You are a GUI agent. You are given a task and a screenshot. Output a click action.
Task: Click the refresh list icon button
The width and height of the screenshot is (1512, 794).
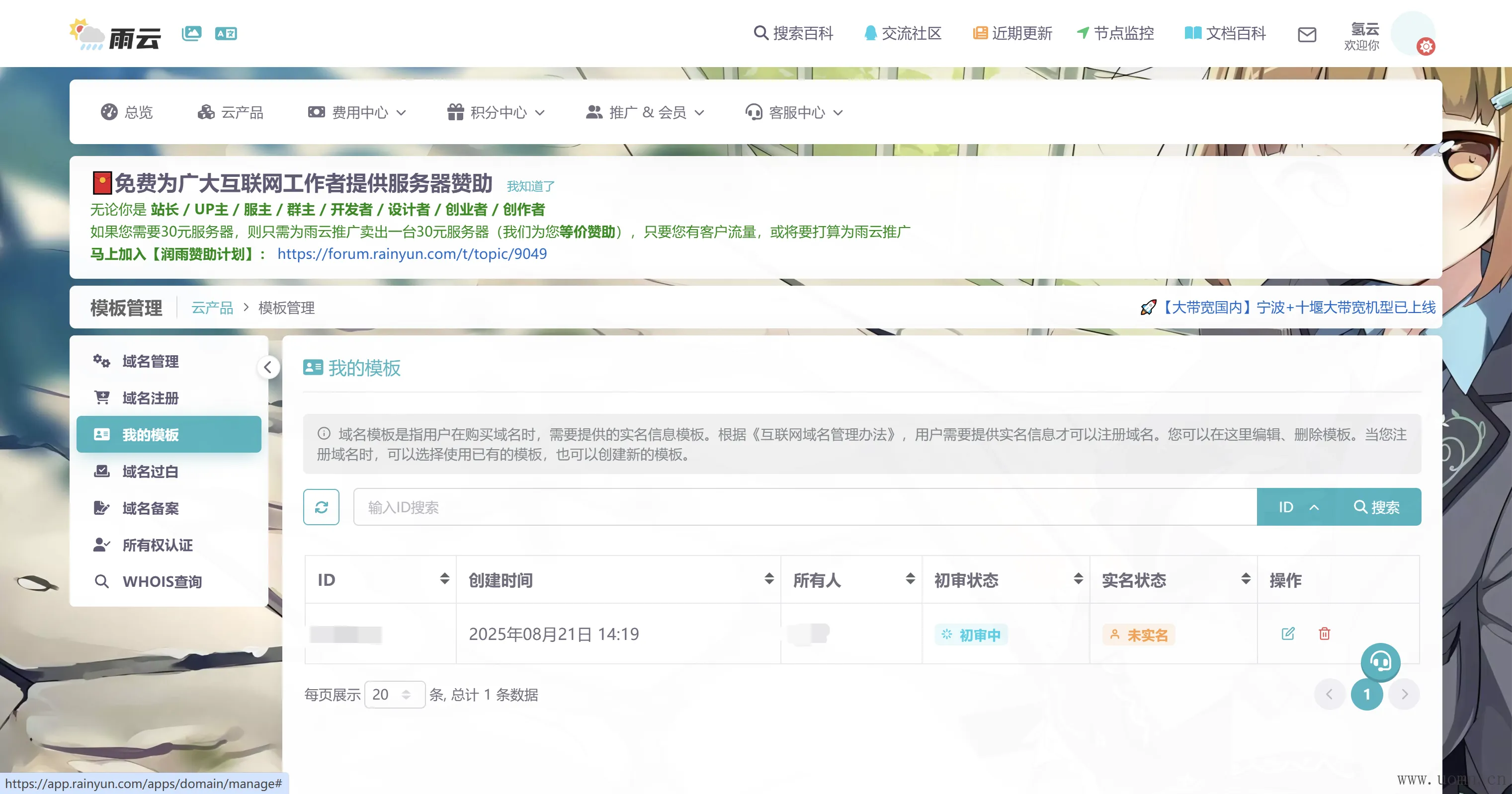click(321, 507)
